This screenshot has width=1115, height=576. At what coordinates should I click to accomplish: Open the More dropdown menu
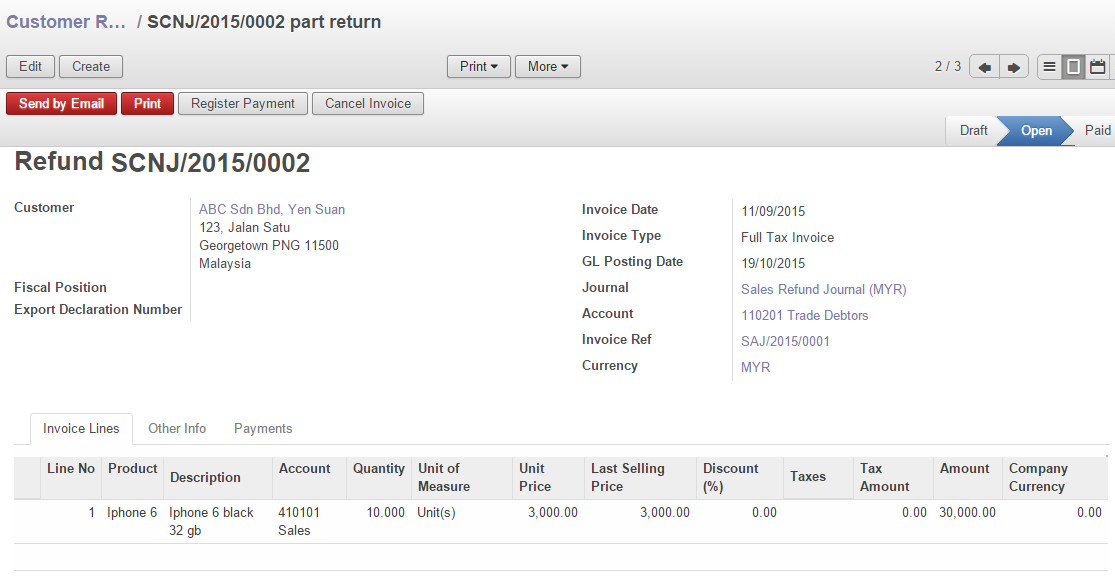(547, 66)
